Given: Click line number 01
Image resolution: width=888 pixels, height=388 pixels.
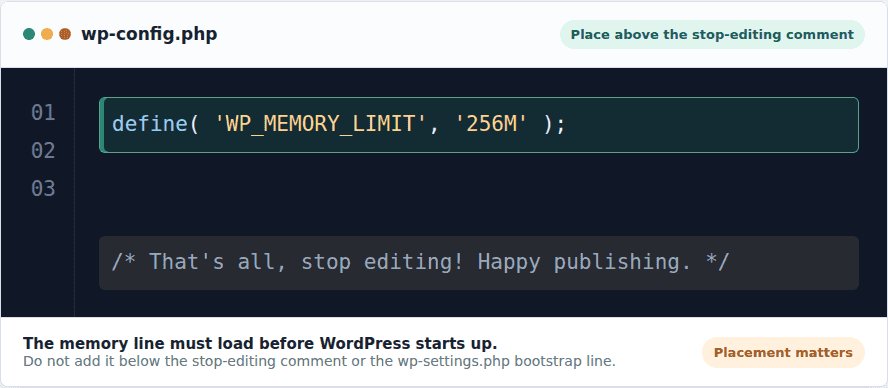Looking at the screenshot, I should 43,113.
